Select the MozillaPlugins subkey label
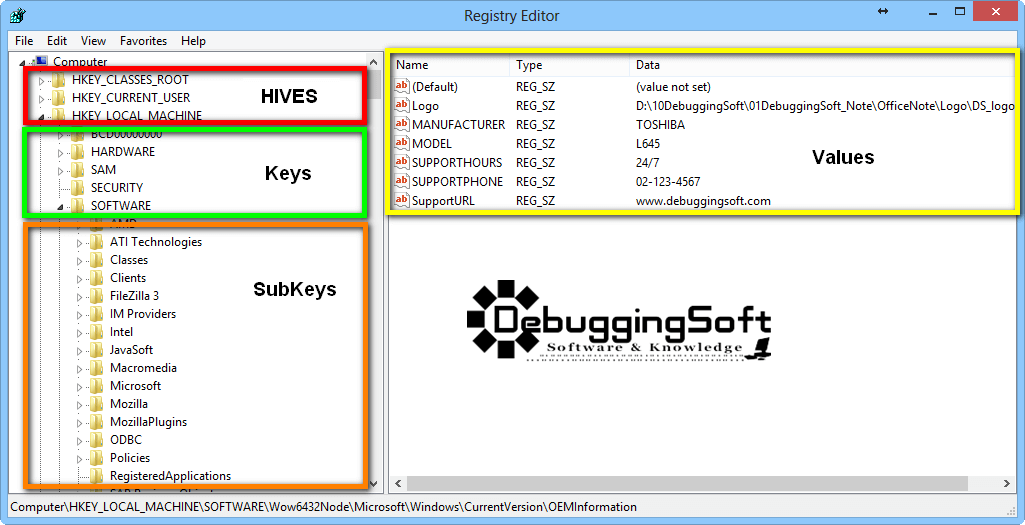This screenshot has height=525, width=1025. (x=148, y=422)
